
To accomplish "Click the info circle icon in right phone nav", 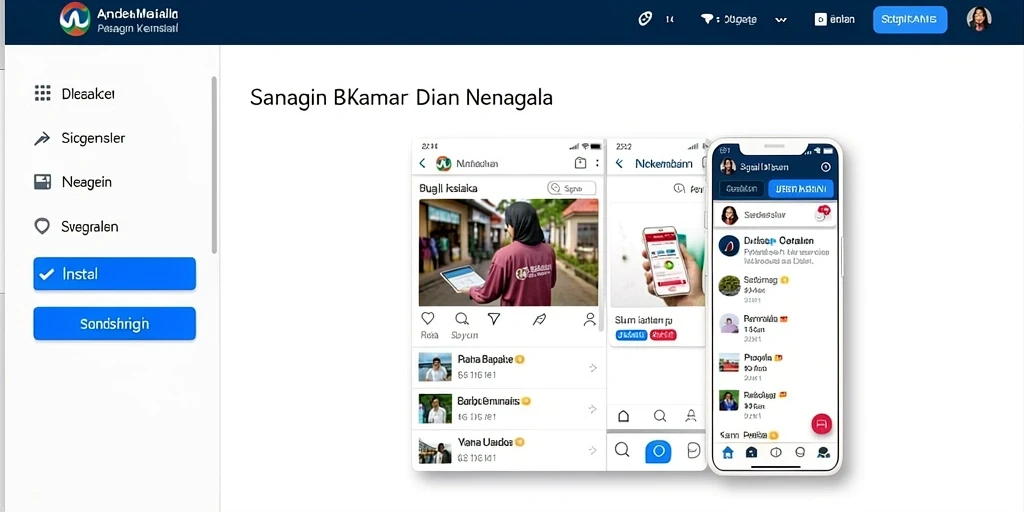I will coord(776,453).
